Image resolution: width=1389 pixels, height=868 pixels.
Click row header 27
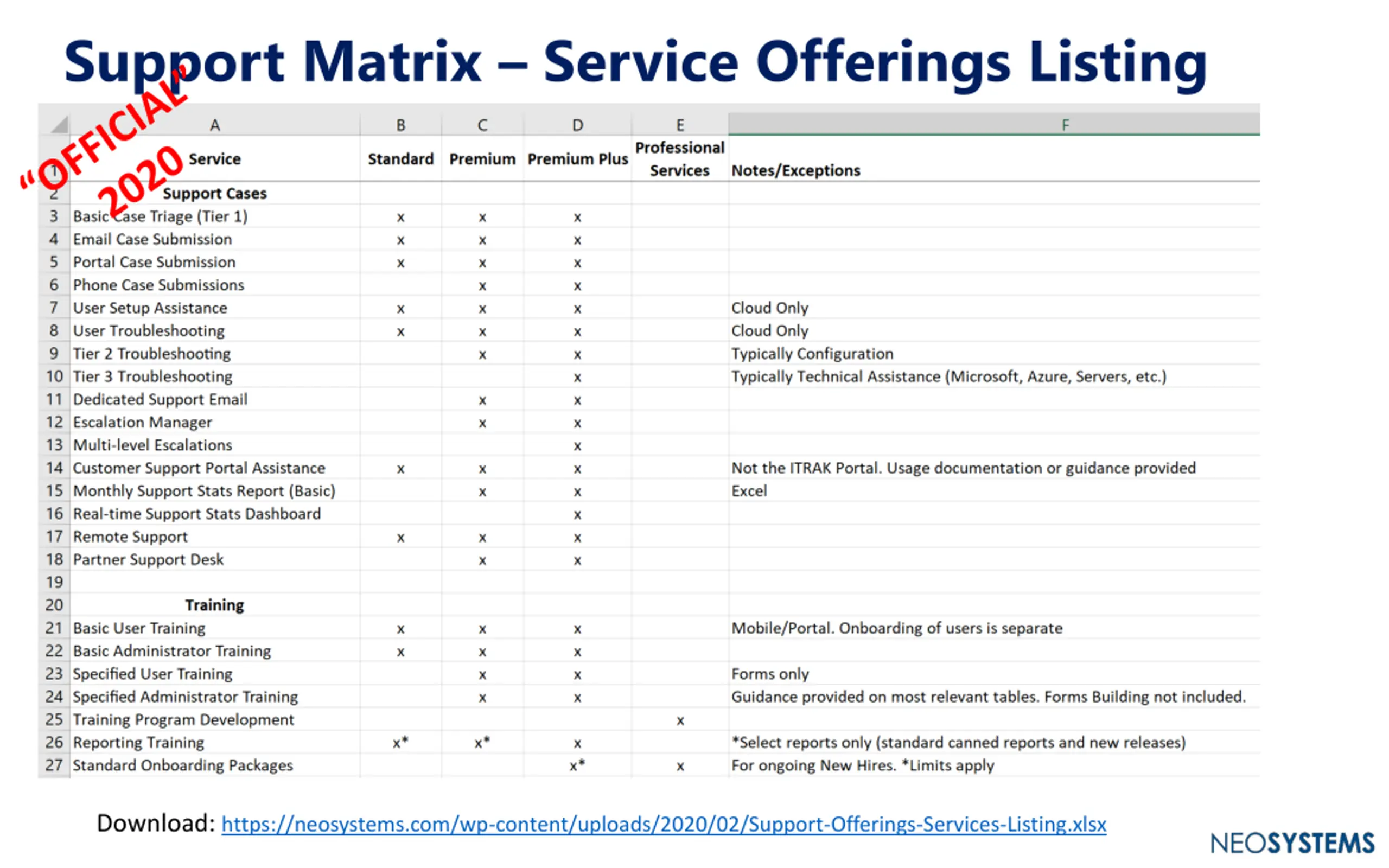coord(54,765)
